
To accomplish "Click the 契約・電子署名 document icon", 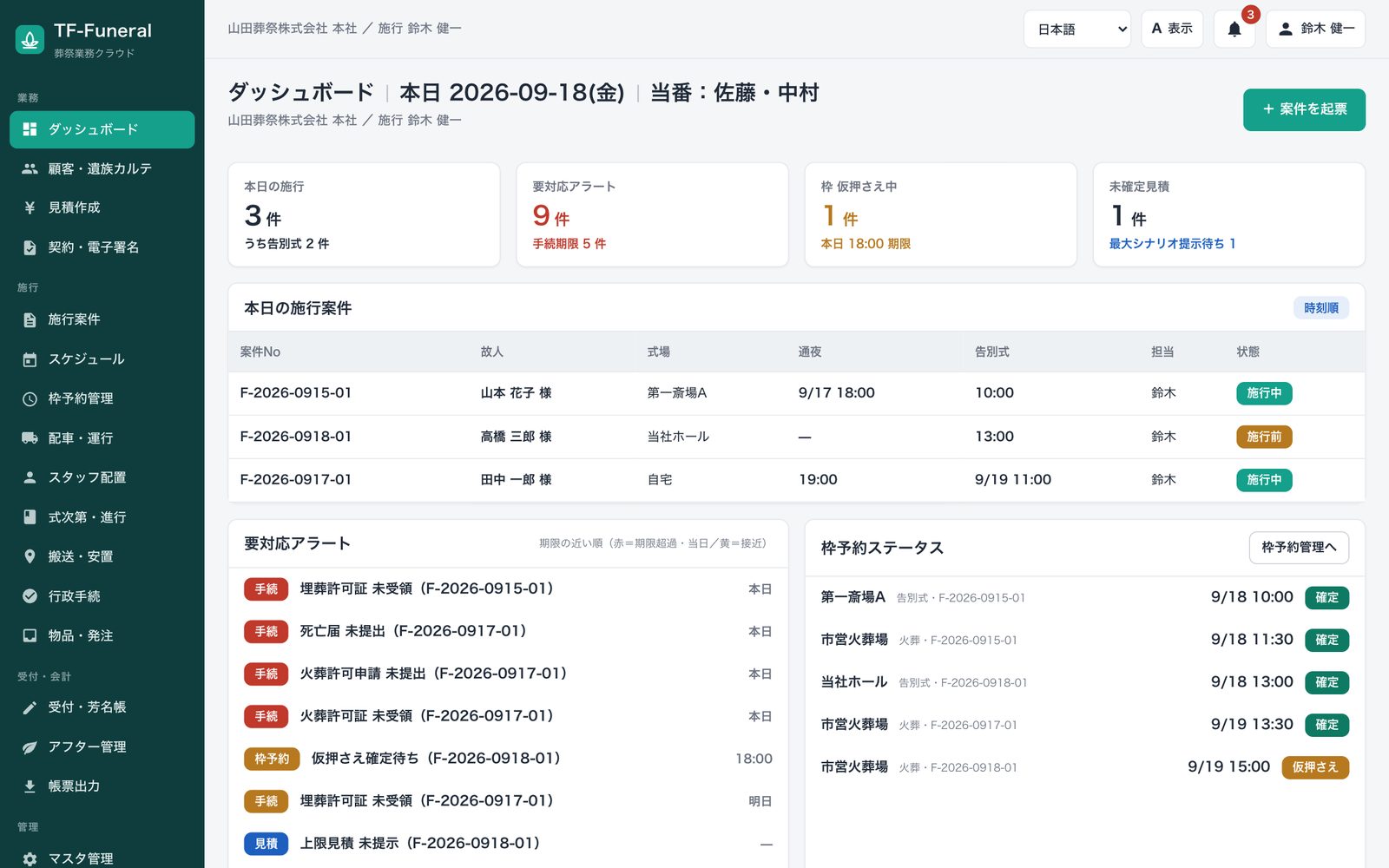I will [x=30, y=247].
